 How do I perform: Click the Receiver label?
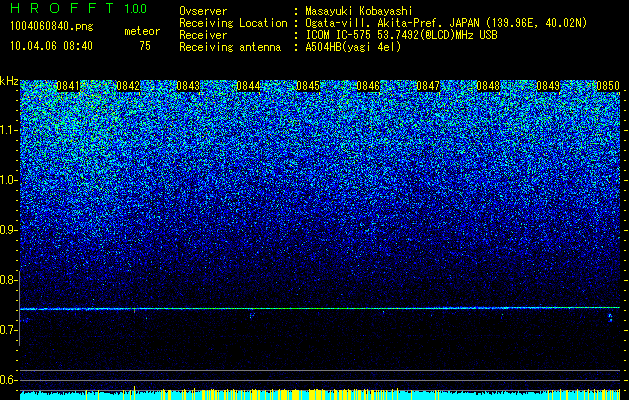[x=203, y=35]
